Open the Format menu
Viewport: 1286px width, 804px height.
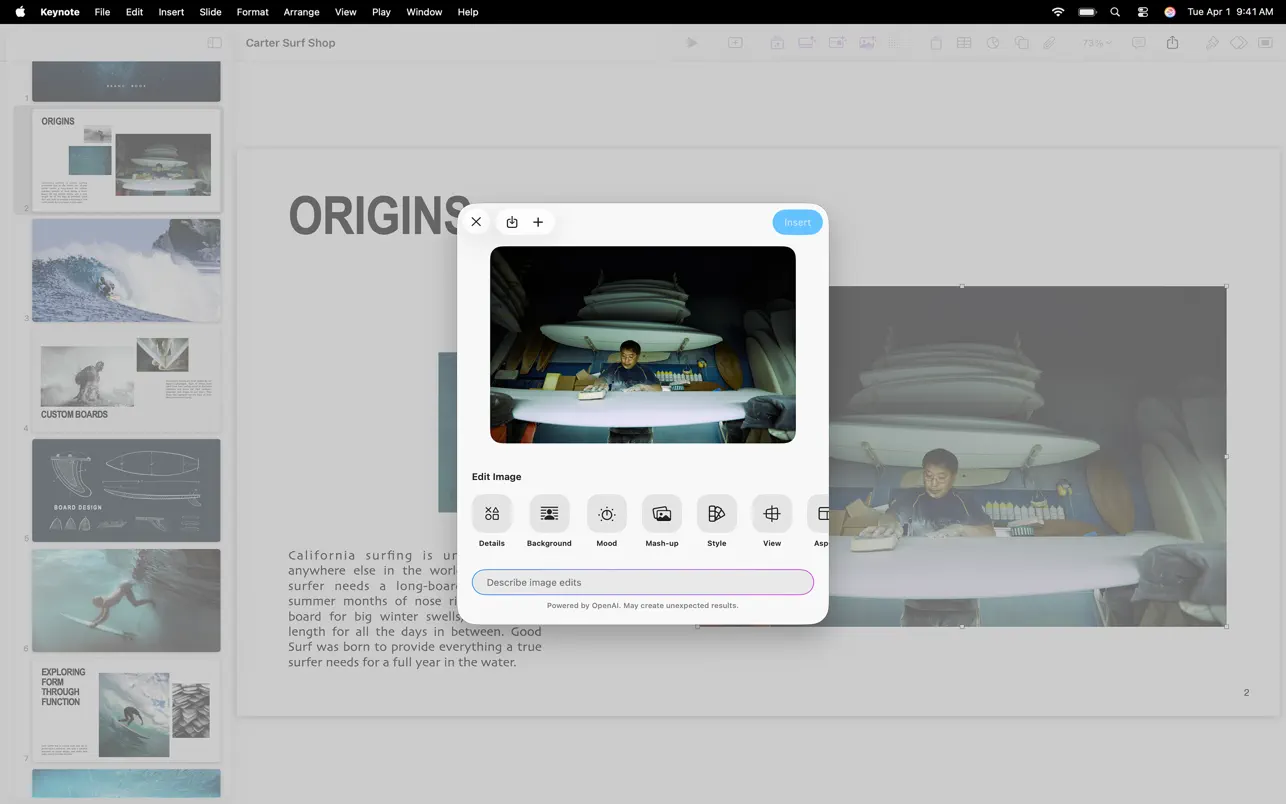(252, 12)
